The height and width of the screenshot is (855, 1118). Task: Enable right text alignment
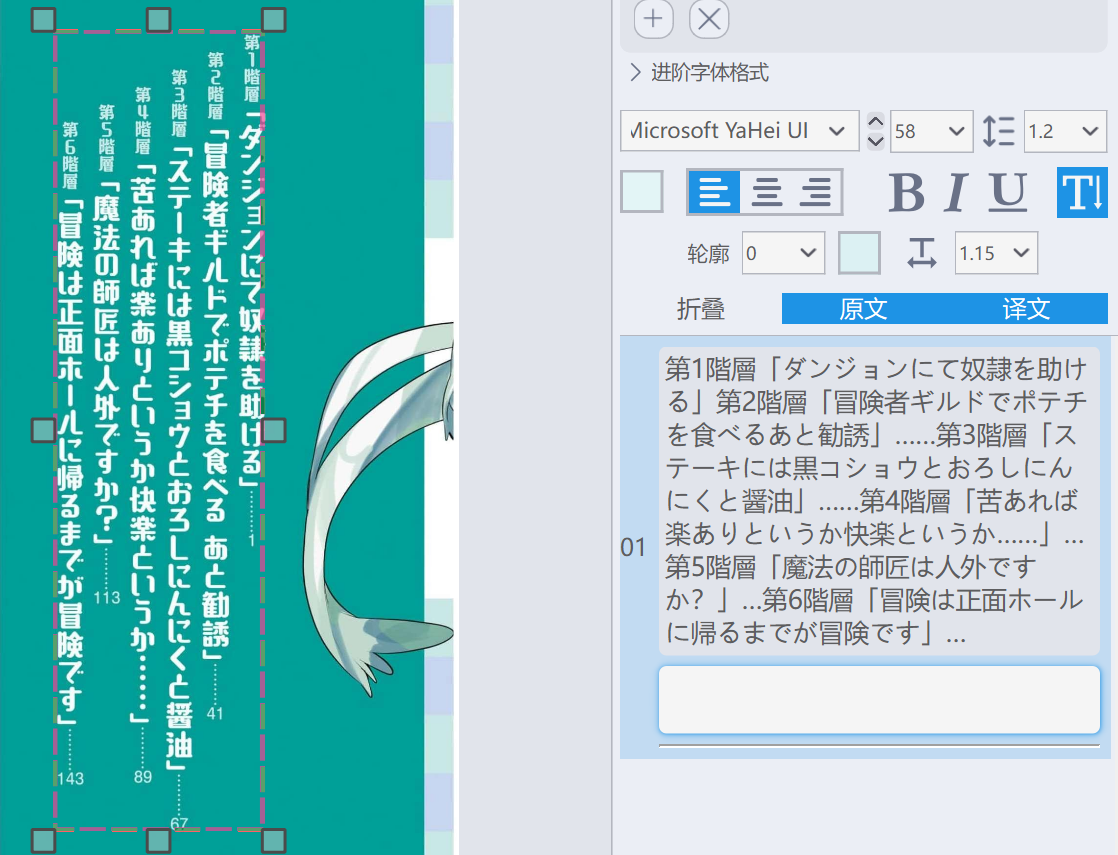coord(816,192)
